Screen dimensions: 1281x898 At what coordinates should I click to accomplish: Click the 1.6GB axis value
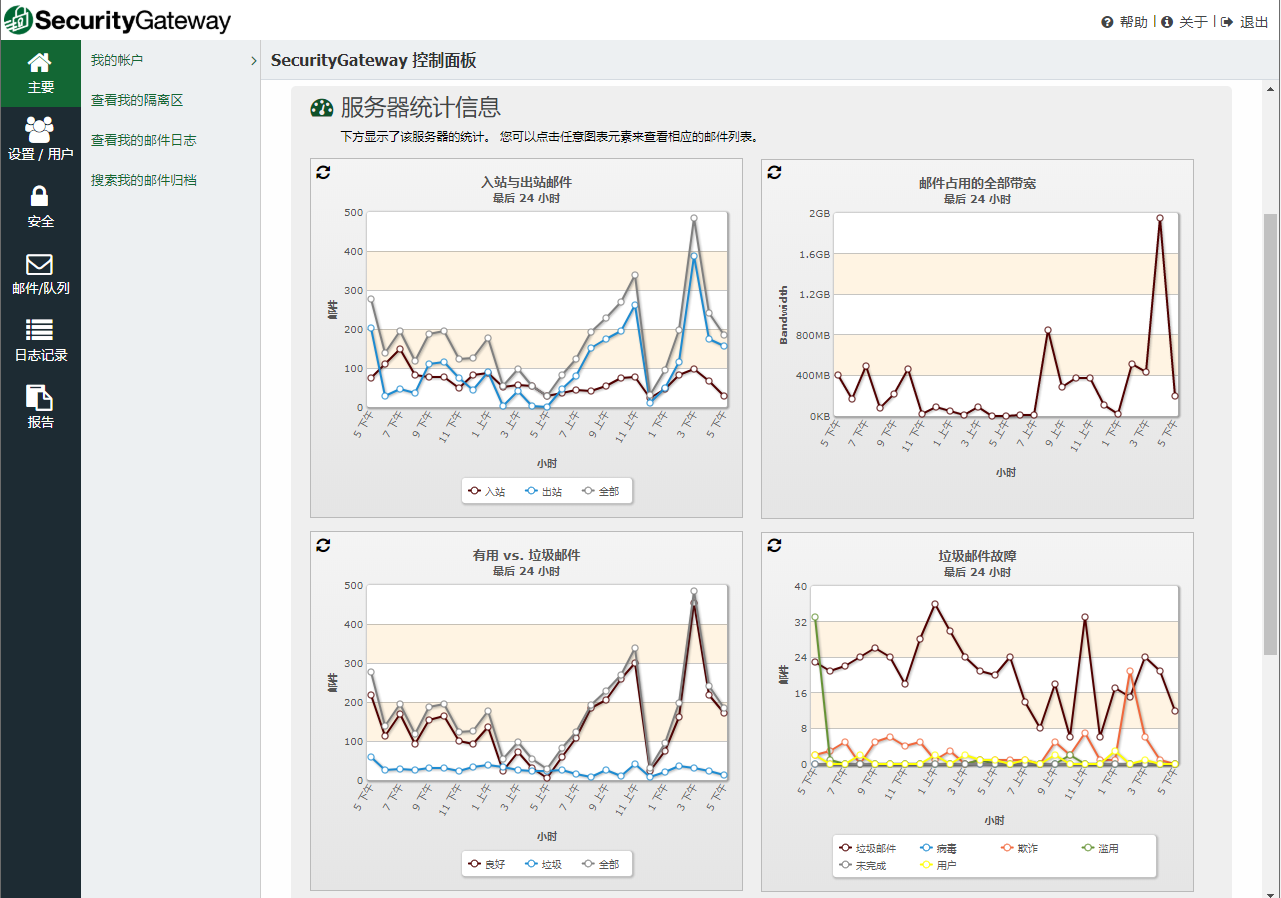815,254
